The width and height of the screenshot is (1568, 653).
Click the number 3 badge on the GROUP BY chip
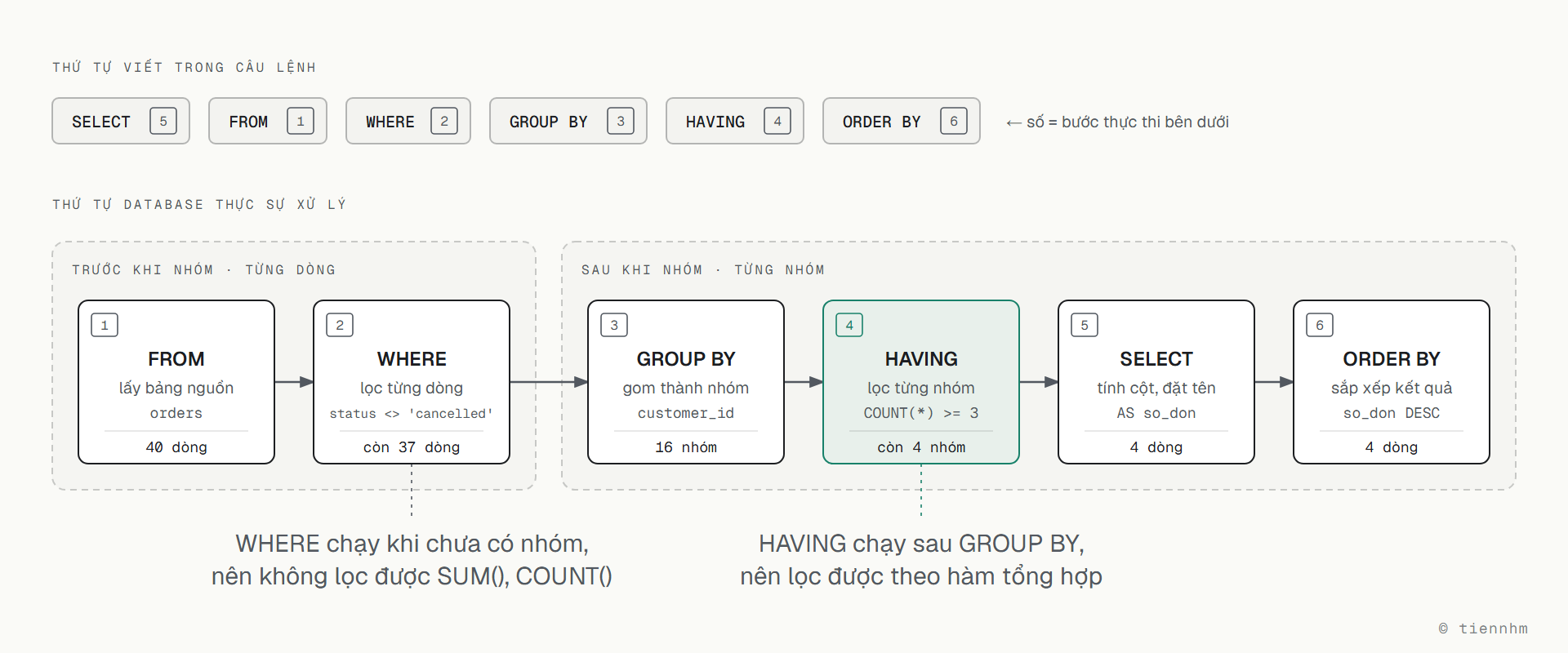pos(621,121)
